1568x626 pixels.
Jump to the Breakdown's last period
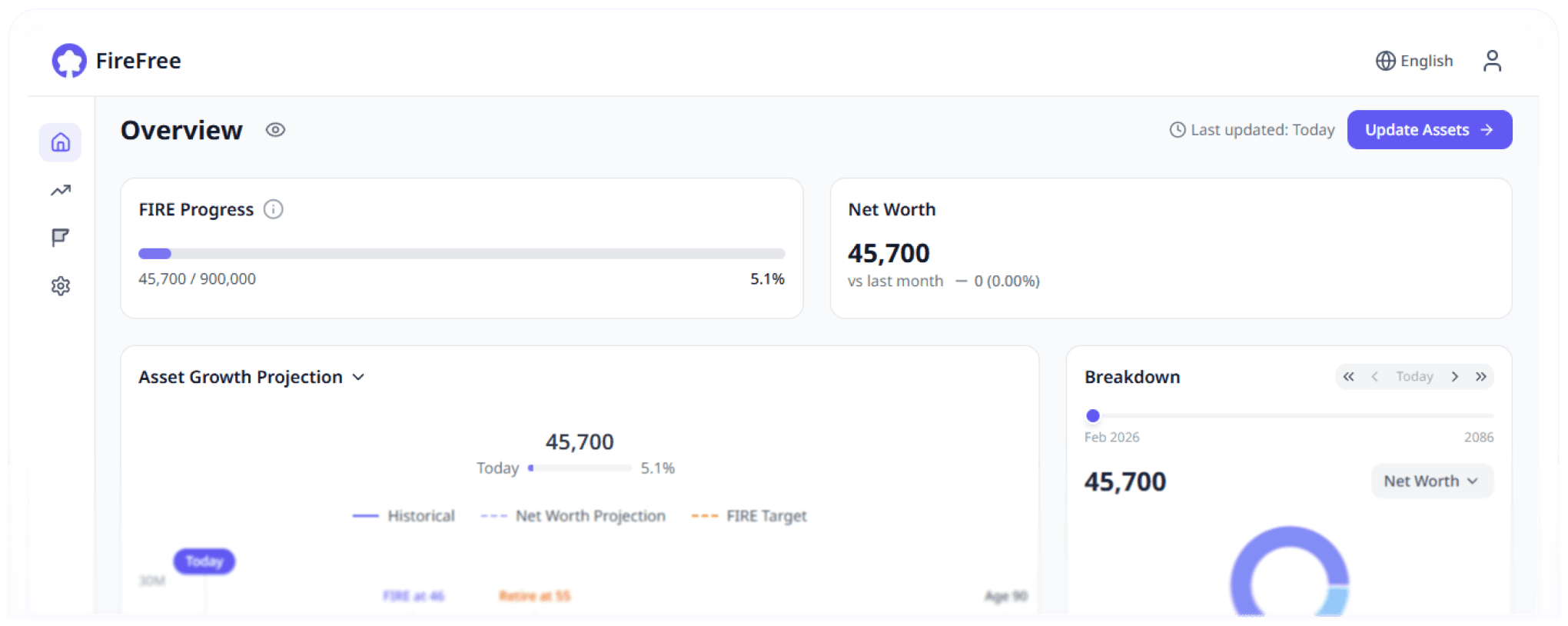pos(1481,377)
